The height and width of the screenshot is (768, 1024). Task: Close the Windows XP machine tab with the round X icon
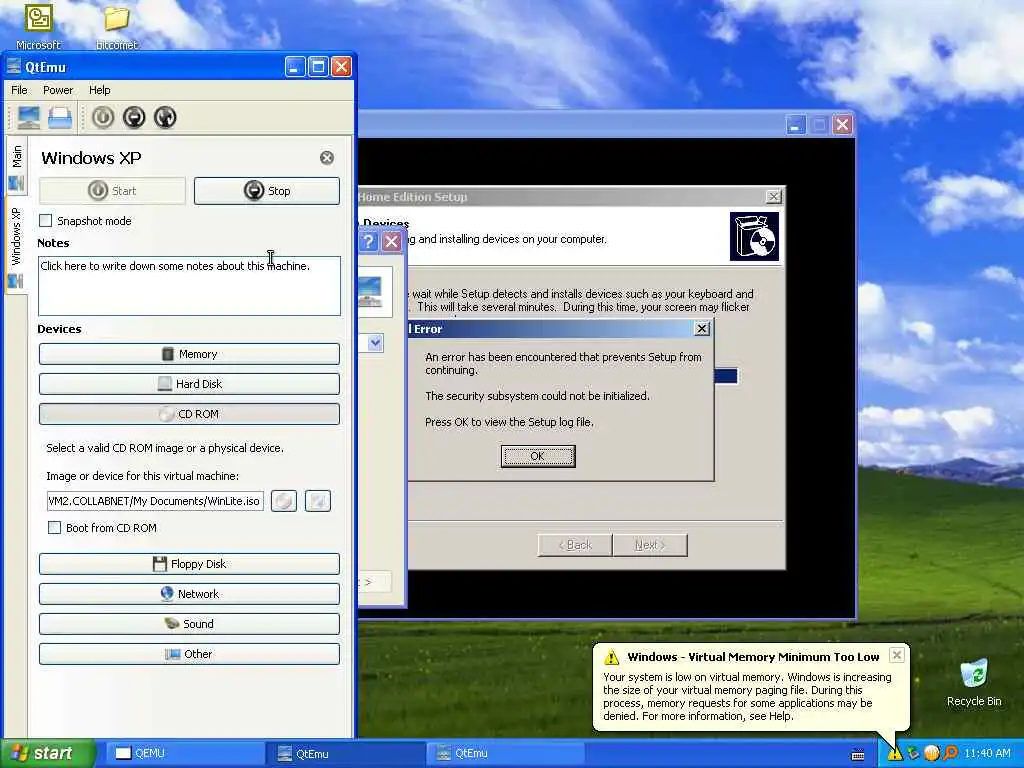click(x=327, y=157)
